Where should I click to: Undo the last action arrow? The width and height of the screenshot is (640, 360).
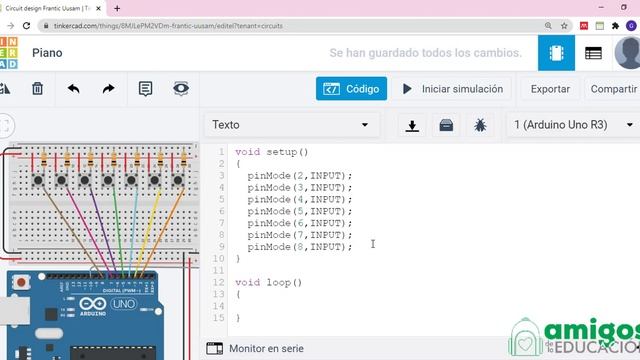tap(73, 89)
